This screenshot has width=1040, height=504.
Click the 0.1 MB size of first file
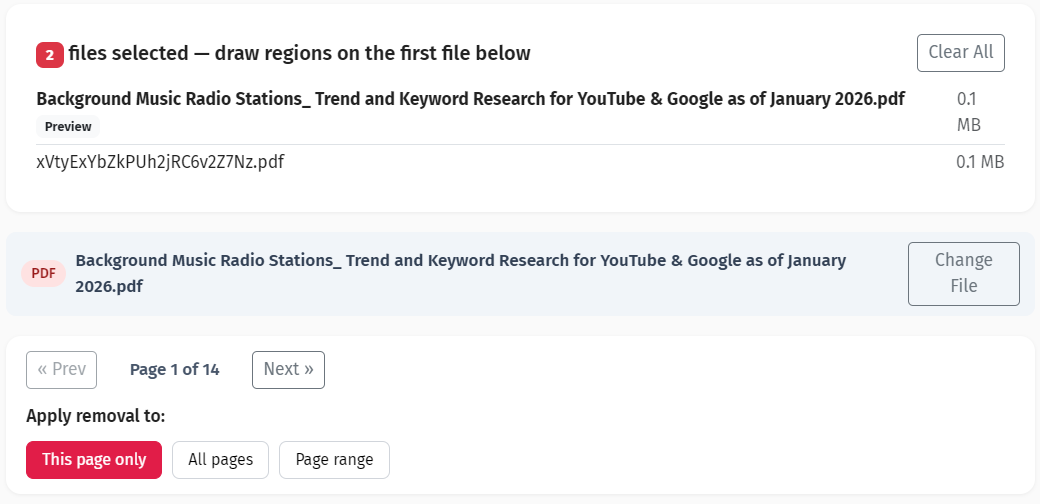tap(968, 112)
